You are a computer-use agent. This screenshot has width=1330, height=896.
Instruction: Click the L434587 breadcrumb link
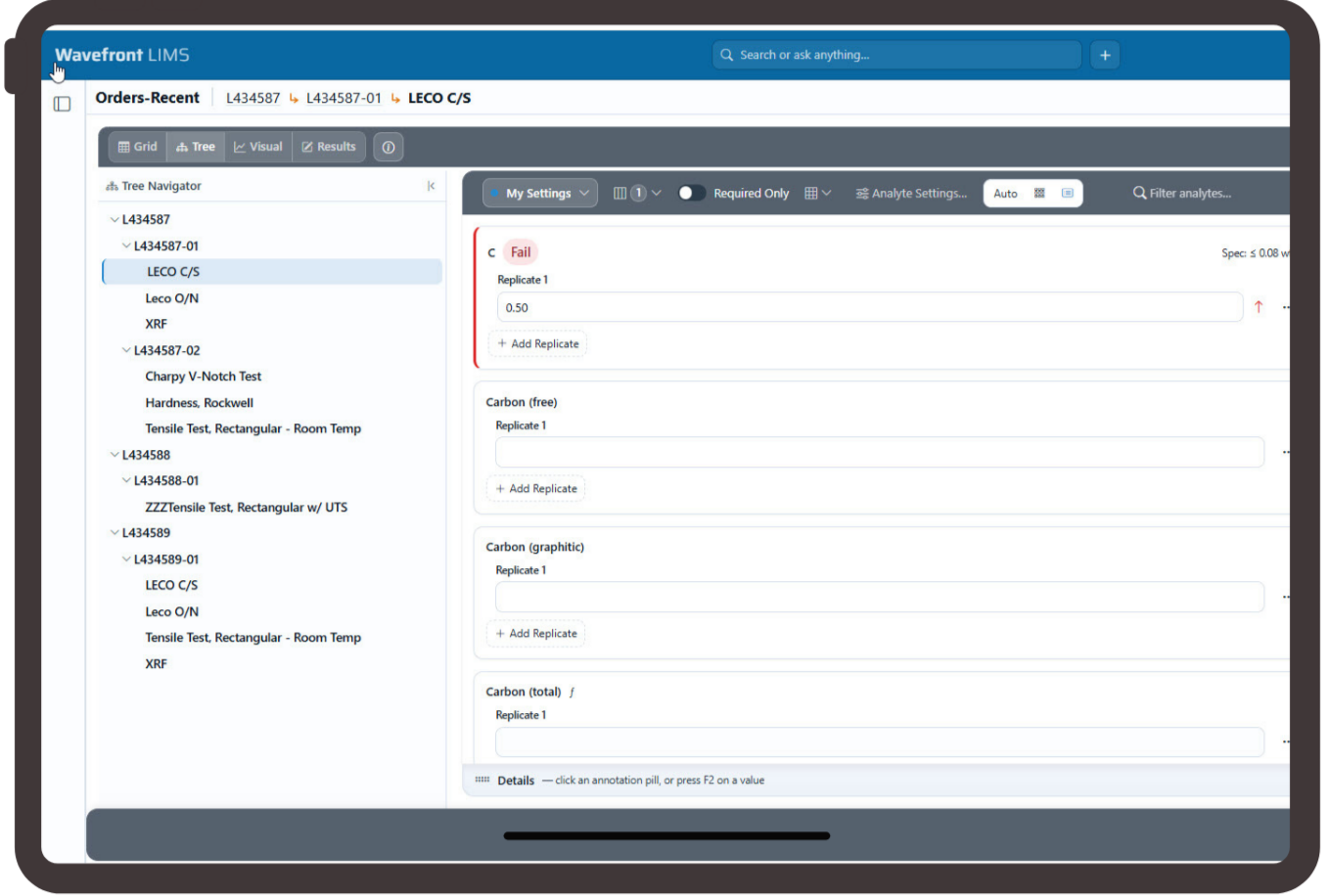click(x=252, y=98)
